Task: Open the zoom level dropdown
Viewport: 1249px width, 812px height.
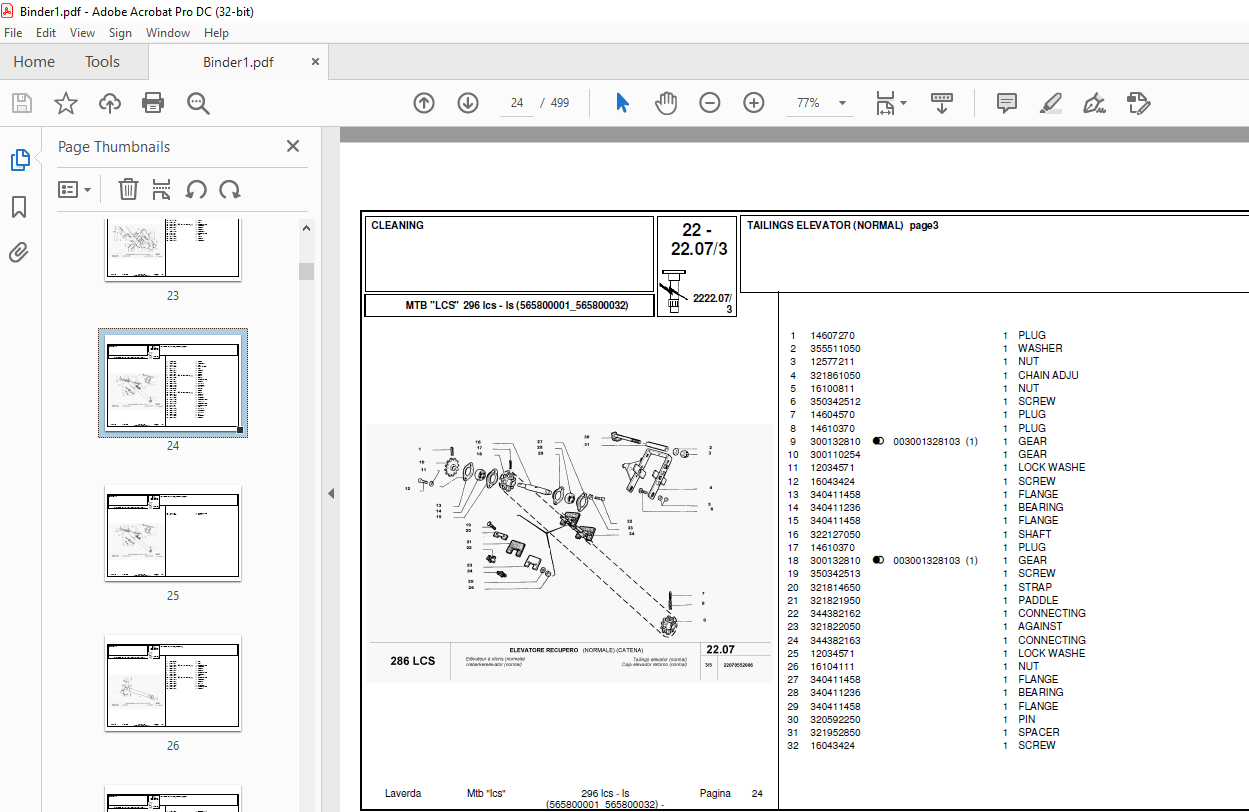Action: pyautogui.click(x=842, y=103)
